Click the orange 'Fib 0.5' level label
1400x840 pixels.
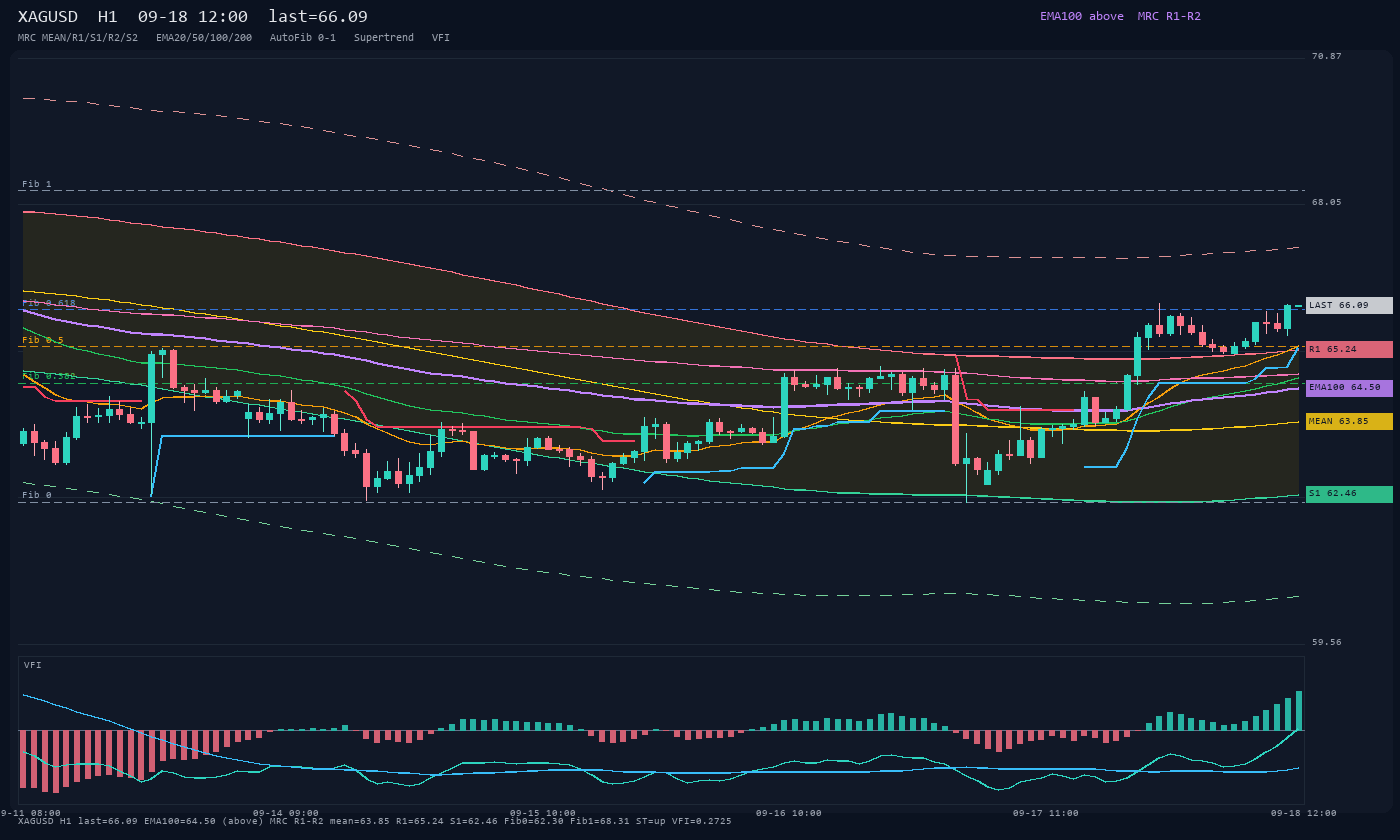[43, 340]
